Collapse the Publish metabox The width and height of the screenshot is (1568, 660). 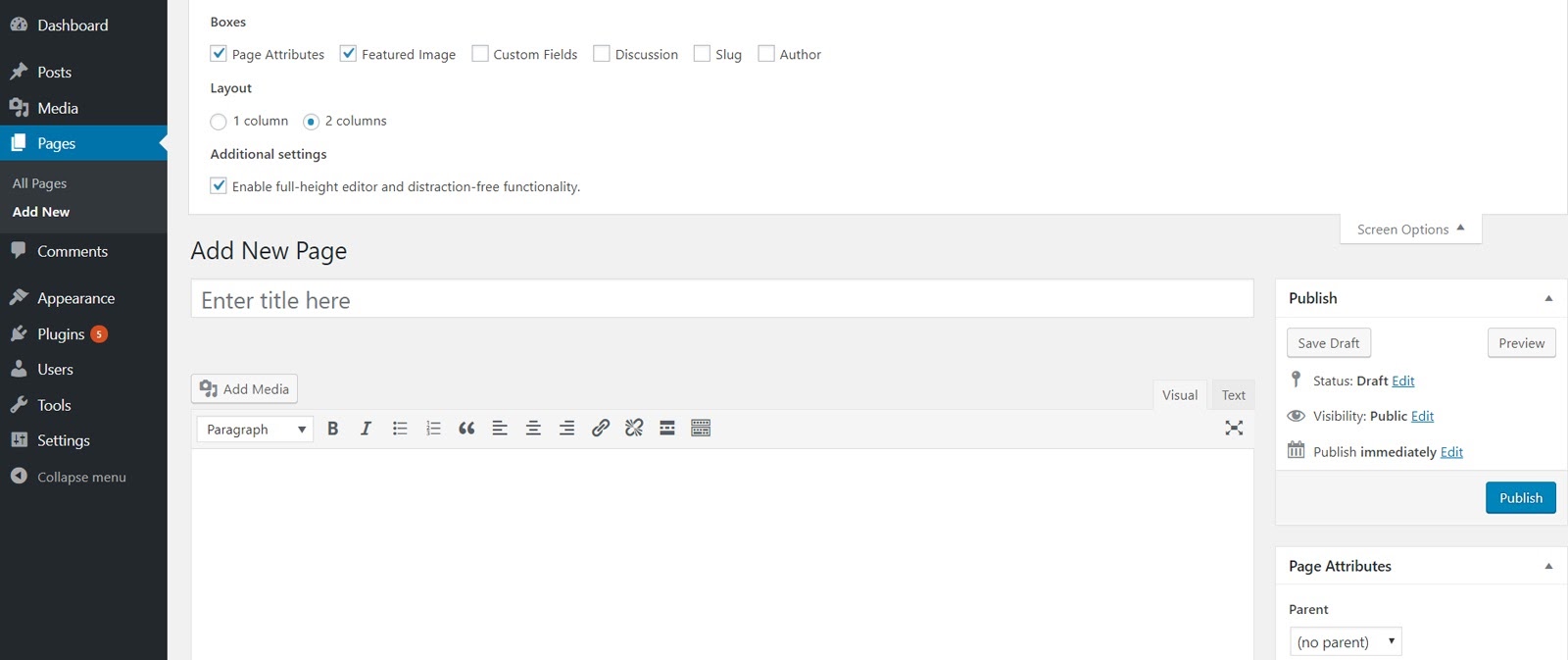[1548, 298]
